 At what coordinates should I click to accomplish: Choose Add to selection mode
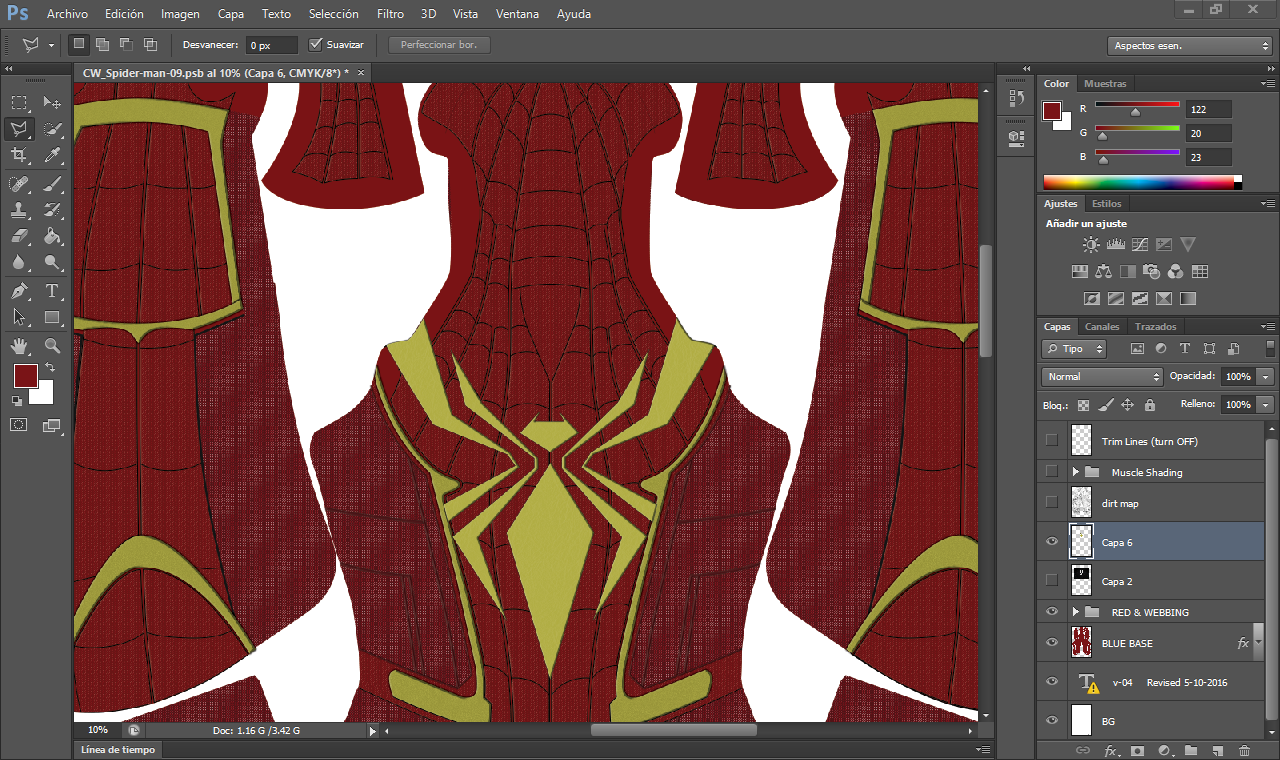[102, 45]
